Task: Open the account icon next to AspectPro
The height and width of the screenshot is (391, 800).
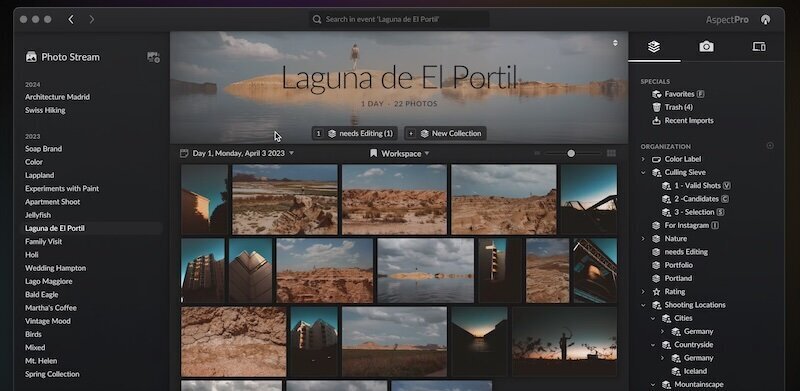Action: coord(765,19)
